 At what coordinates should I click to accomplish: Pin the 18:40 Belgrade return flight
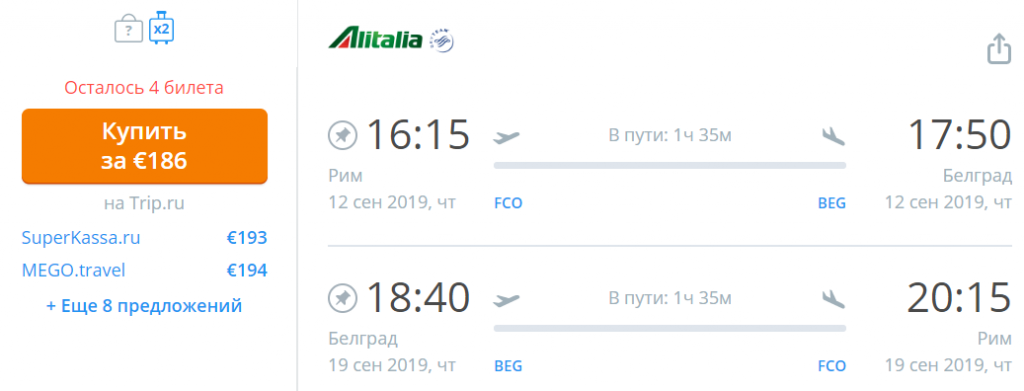[x=342, y=299]
